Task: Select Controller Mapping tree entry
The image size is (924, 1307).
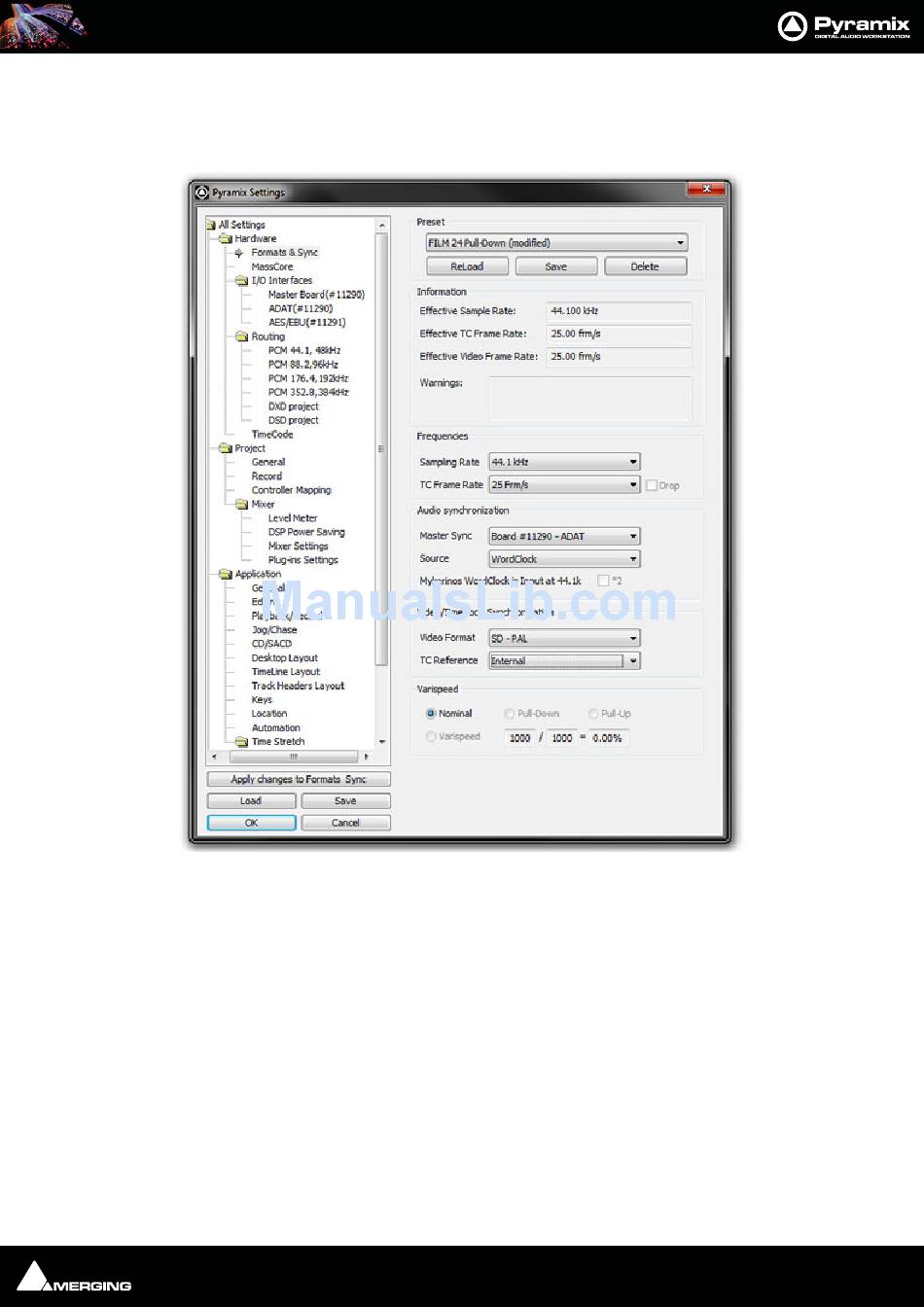Action: tap(292, 490)
